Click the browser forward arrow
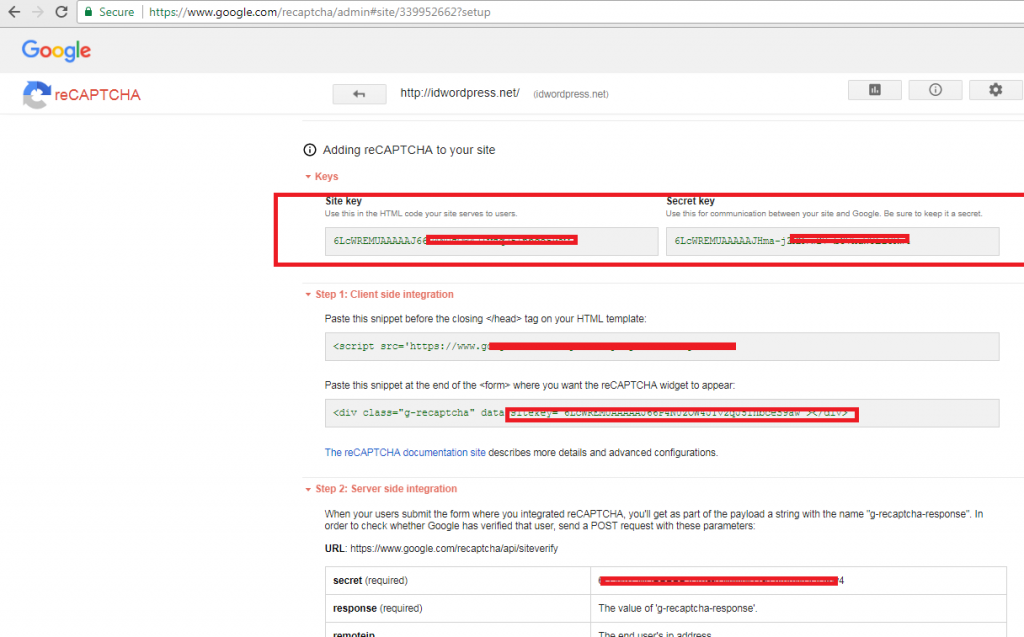The width and height of the screenshot is (1024, 637). [38, 13]
